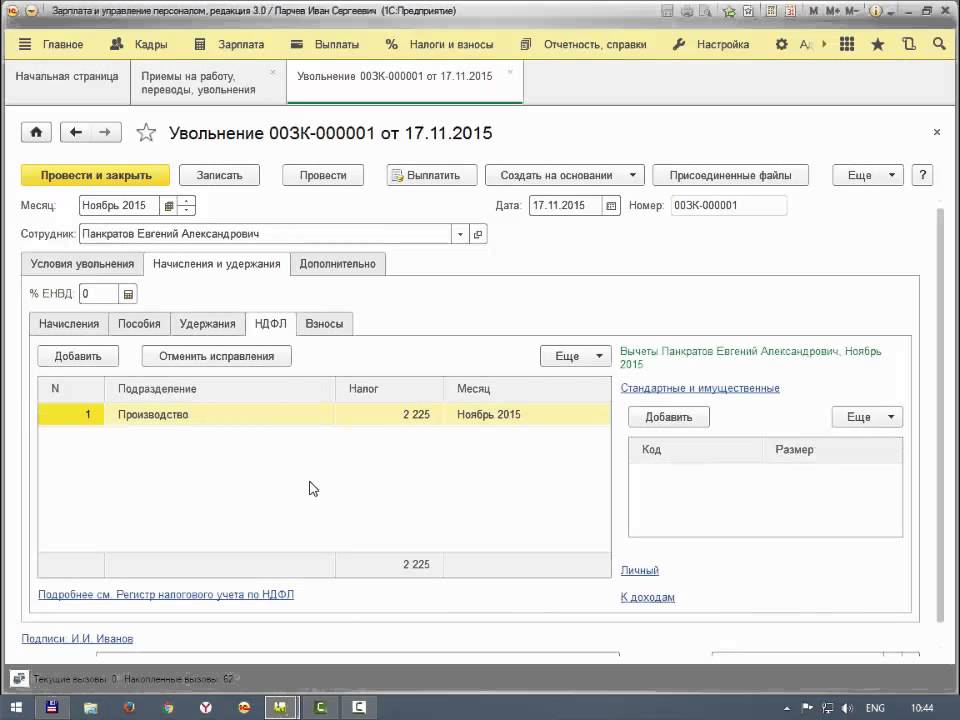
Task: Click the vertical scrollbar of the form
Action: (940, 416)
